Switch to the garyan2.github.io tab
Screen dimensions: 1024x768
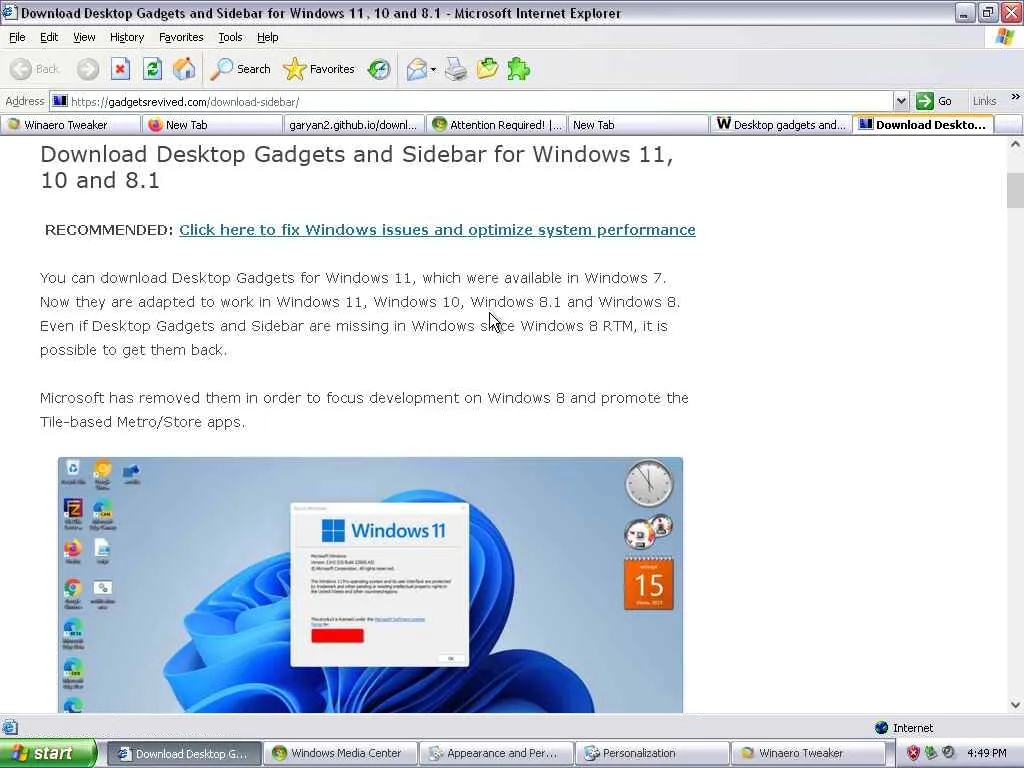tap(354, 125)
